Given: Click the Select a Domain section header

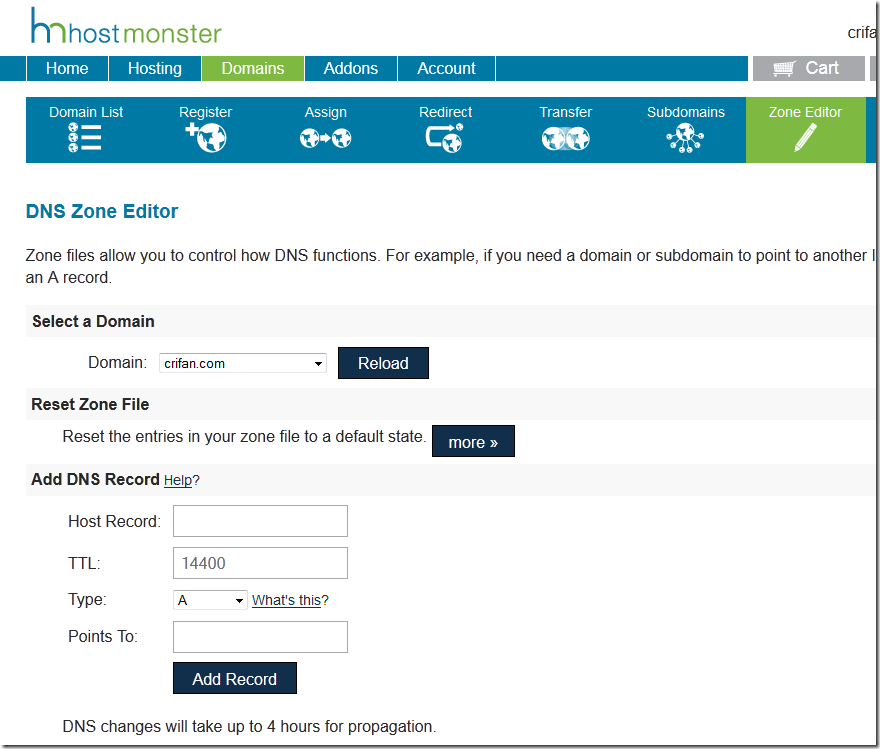Looking at the screenshot, I should coord(93,321).
